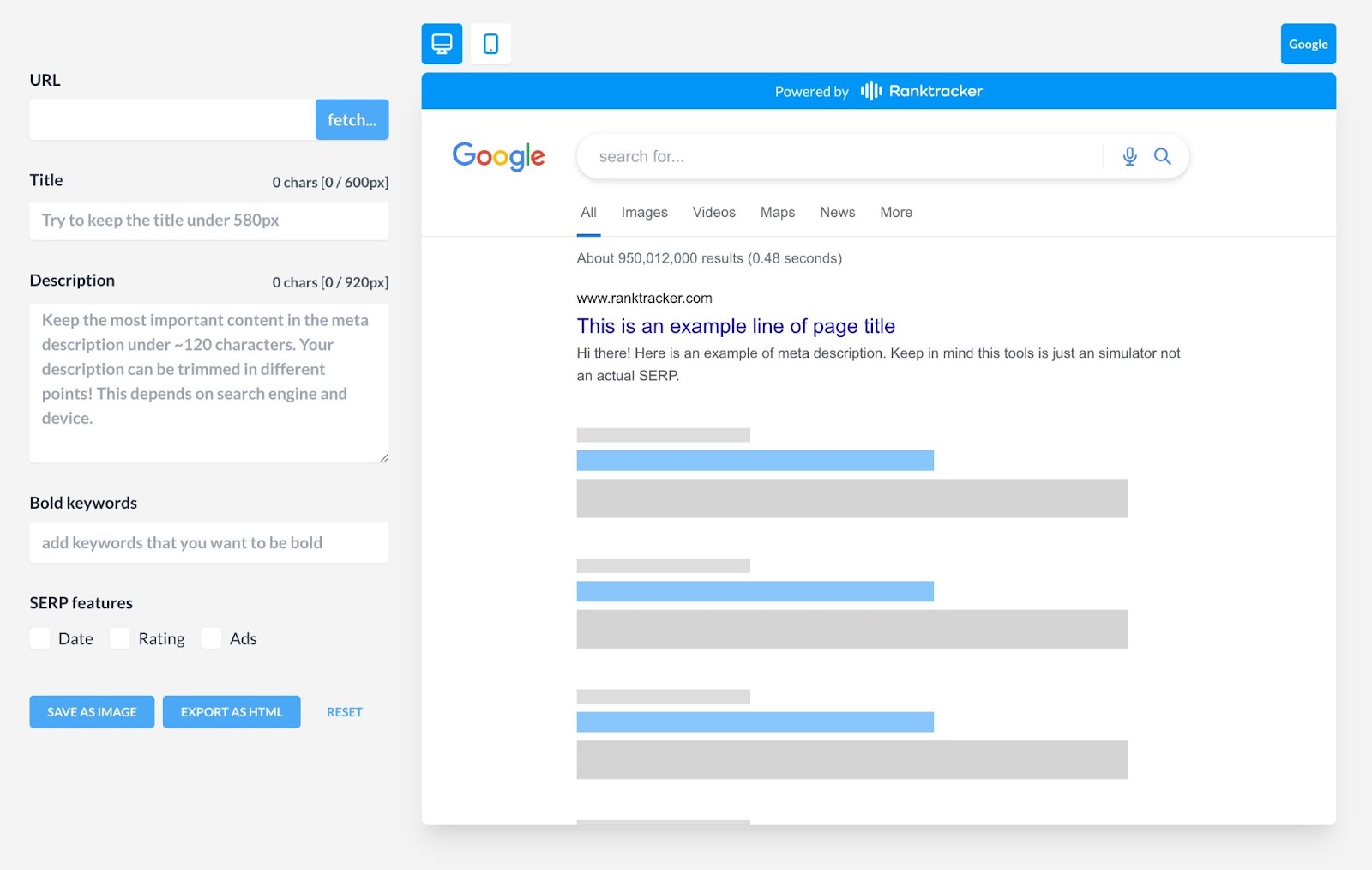Check the Rating checkbox
This screenshot has height=870, width=1372.
coord(119,638)
